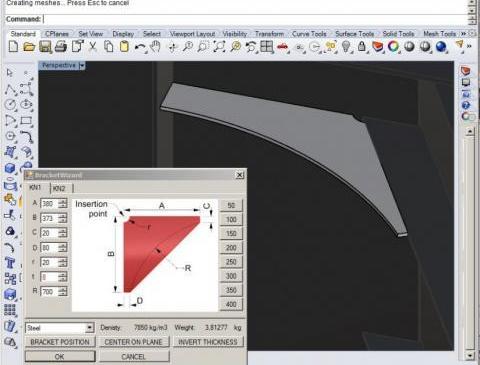Image resolution: width=480 pixels, height=365 pixels.
Task: Select the blue Box solid tool
Action: [10, 168]
